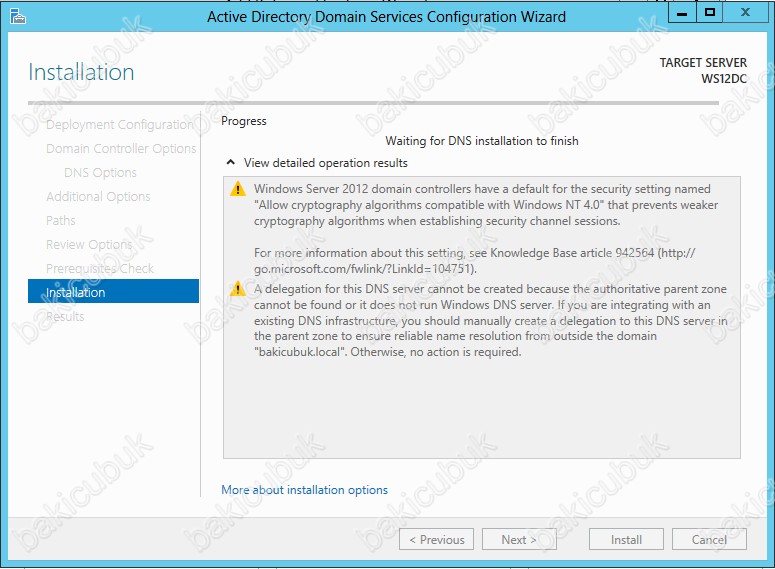Close the wizard with the X button
The image size is (775, 569).
745,13
